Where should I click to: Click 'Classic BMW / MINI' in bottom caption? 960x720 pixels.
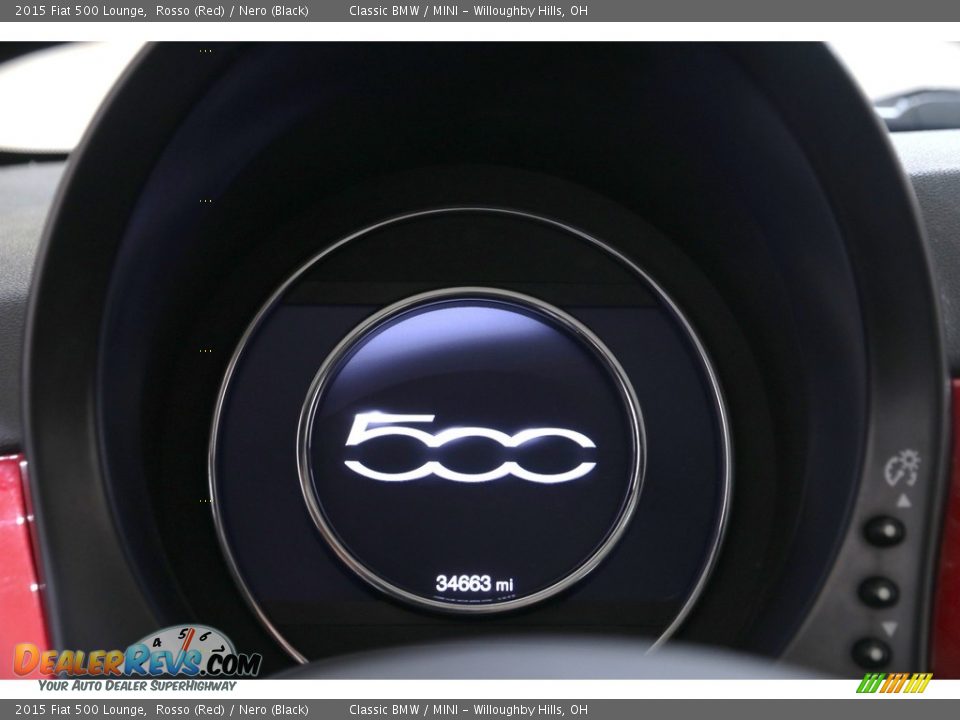(403, 710)
